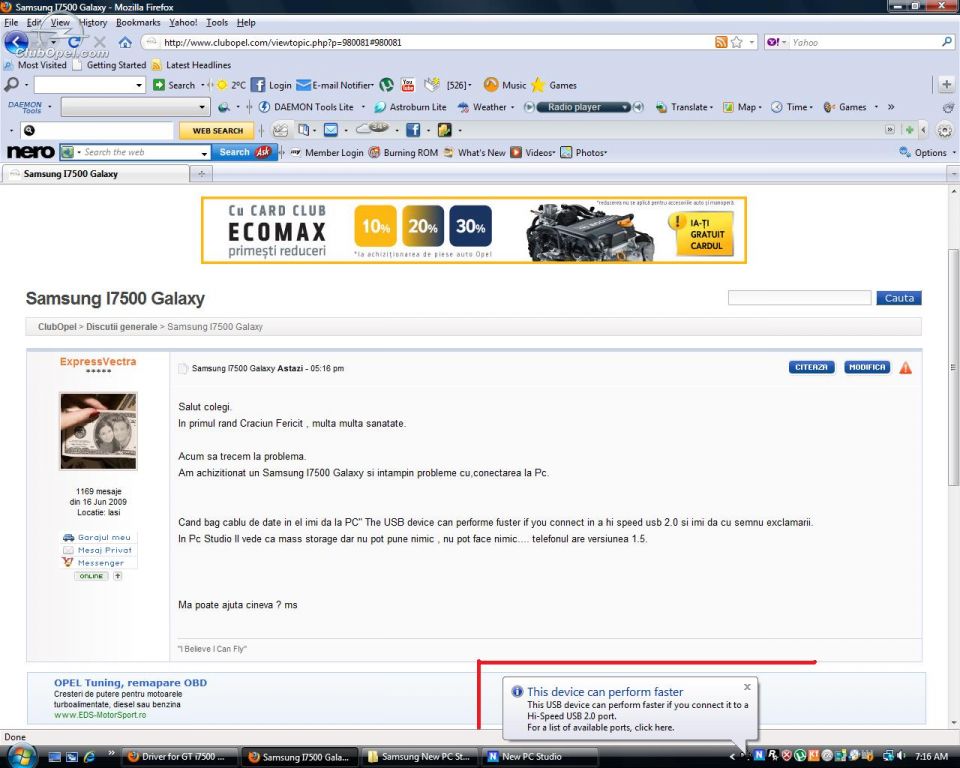Click the Cauta search button
Image resolution: width=960 pixels, height=768 pixels.
click(x=898, y=298)
